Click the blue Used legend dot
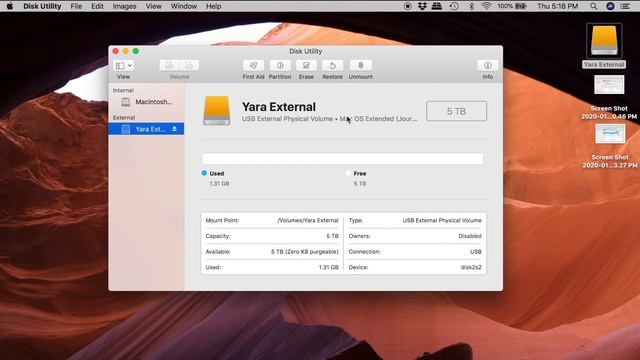Screen dimensions: 640x360 (204, 173)
